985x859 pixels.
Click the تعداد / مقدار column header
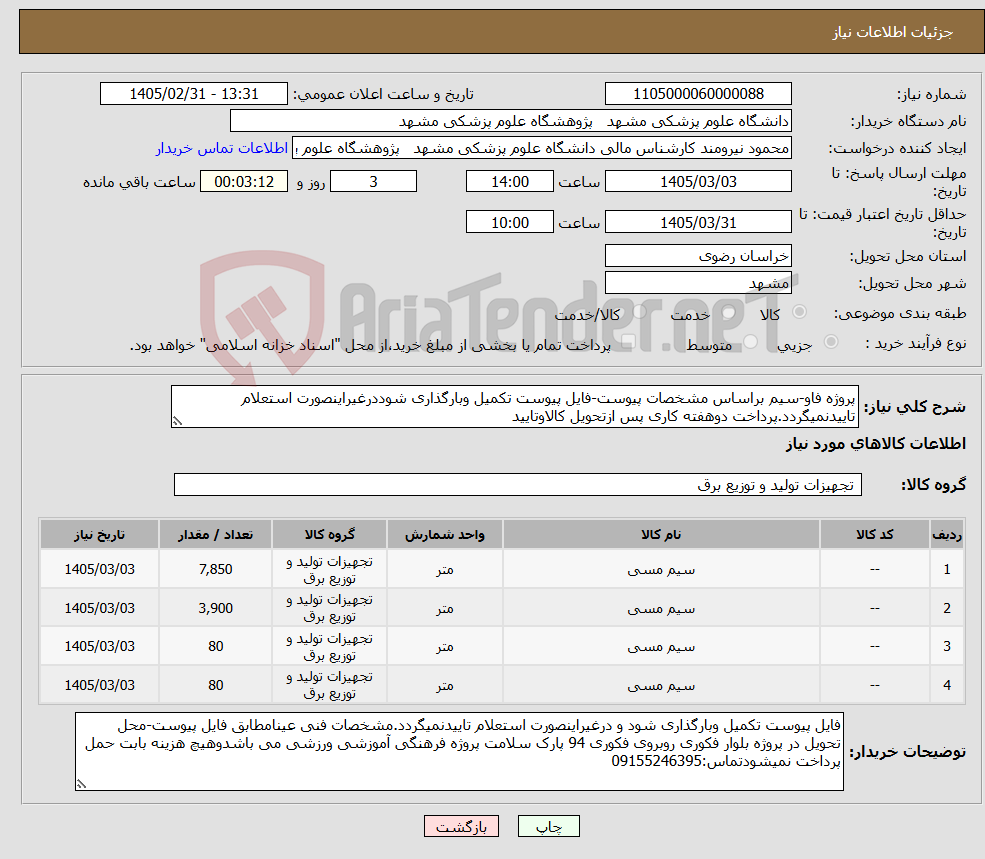215,534
